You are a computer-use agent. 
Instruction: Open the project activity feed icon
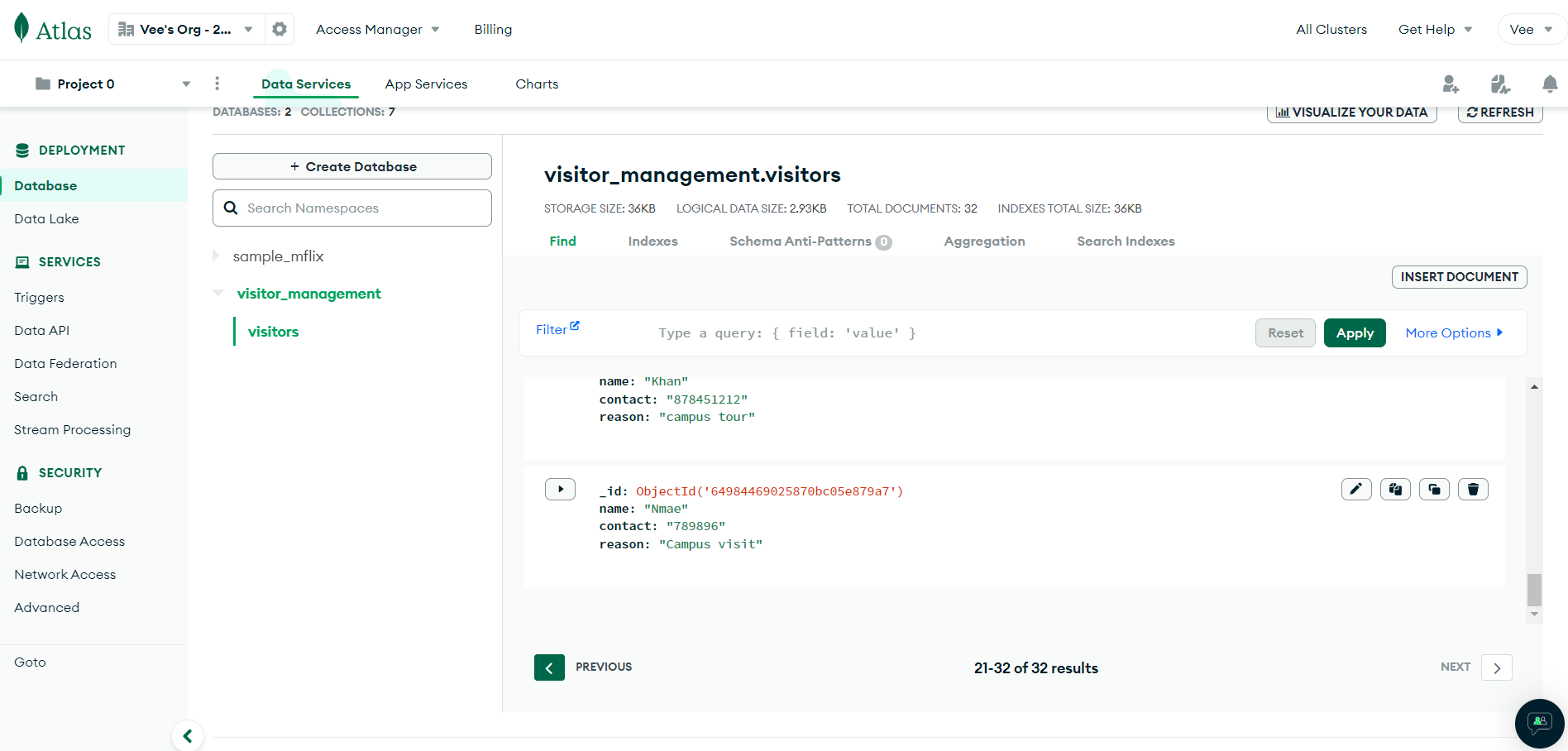click(x=1500, y=84)
